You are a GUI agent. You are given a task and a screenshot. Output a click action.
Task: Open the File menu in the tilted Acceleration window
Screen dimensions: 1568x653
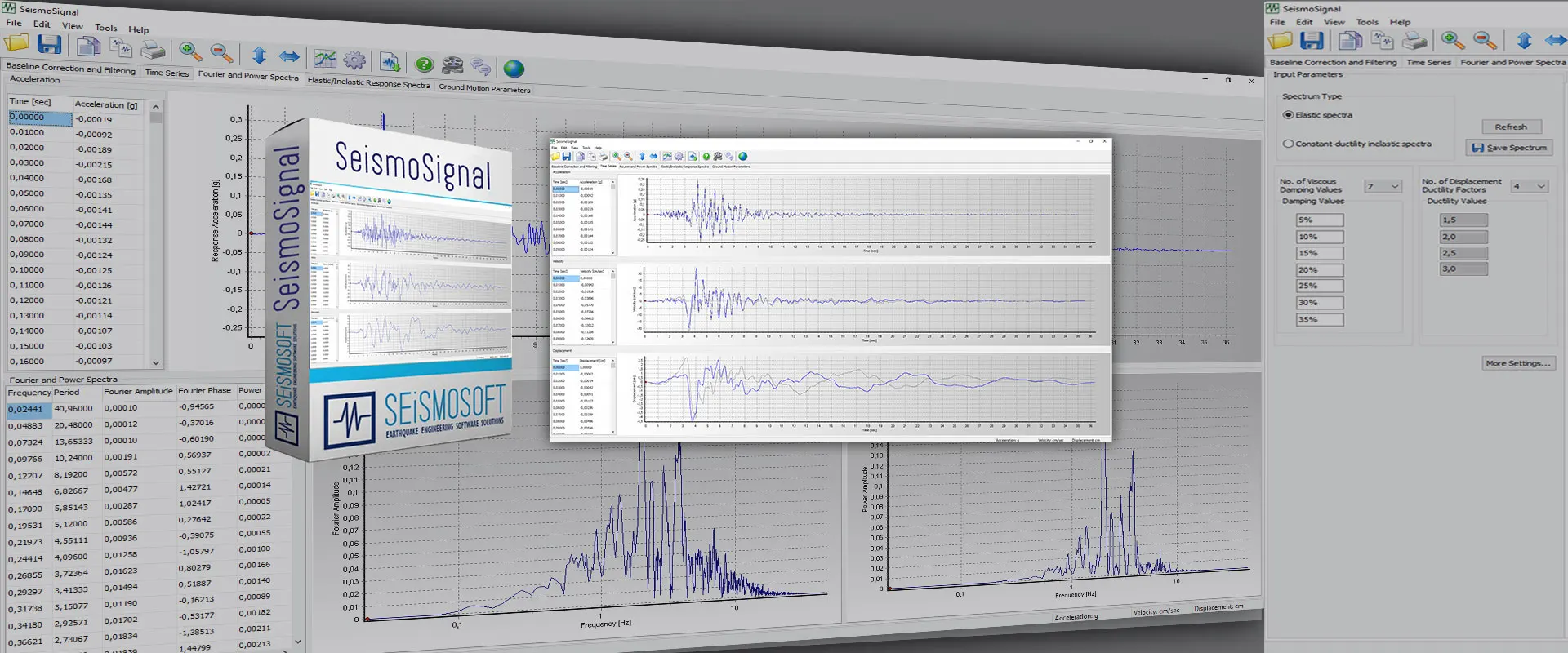click(x=14, y=23)
